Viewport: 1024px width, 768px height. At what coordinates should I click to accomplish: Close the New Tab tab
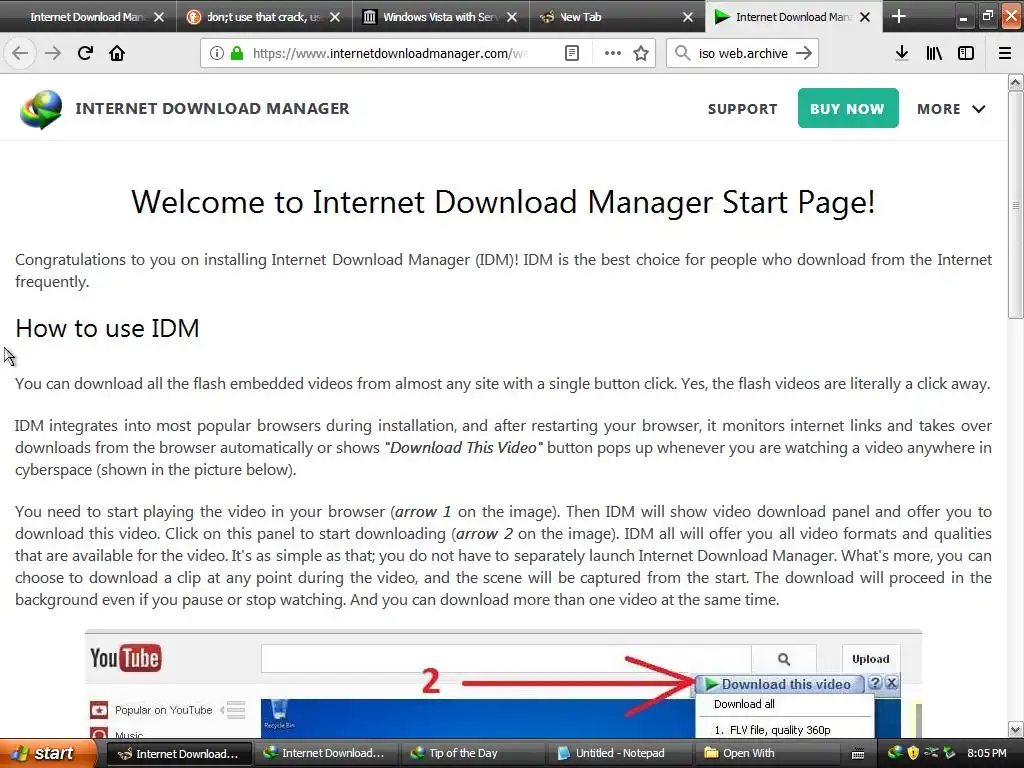point(688,18)
